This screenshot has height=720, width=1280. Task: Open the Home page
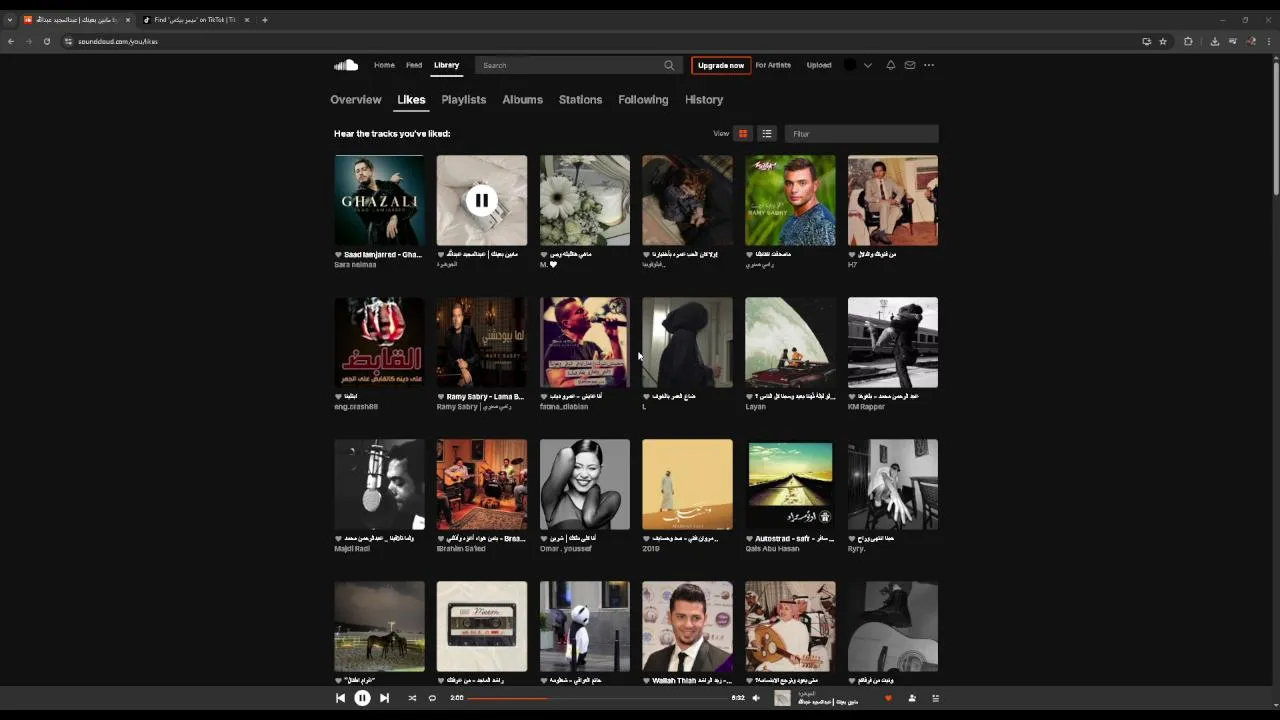[384, 65]
